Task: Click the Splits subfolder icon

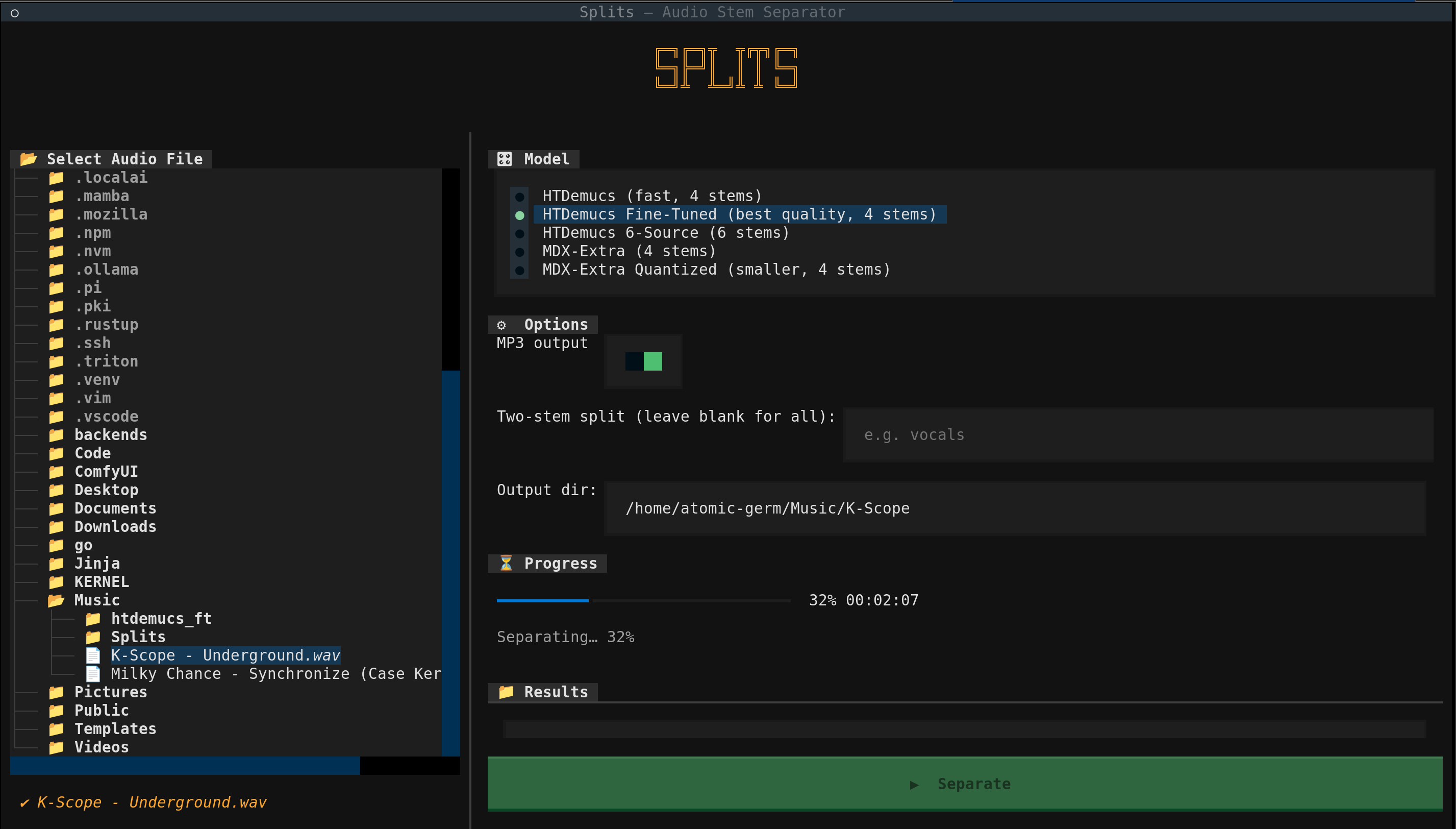Action: (x=93, y=637)
